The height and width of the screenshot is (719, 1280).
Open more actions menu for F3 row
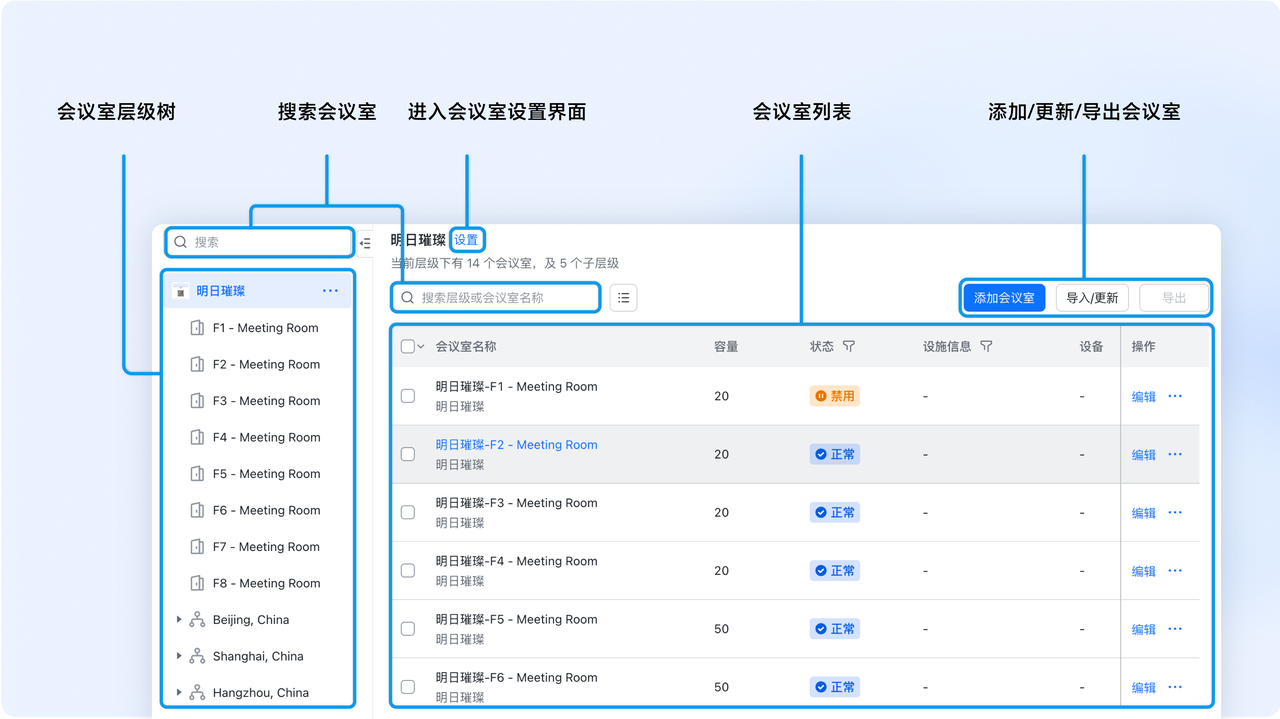pyautogui.click(x=1175, y=513)
